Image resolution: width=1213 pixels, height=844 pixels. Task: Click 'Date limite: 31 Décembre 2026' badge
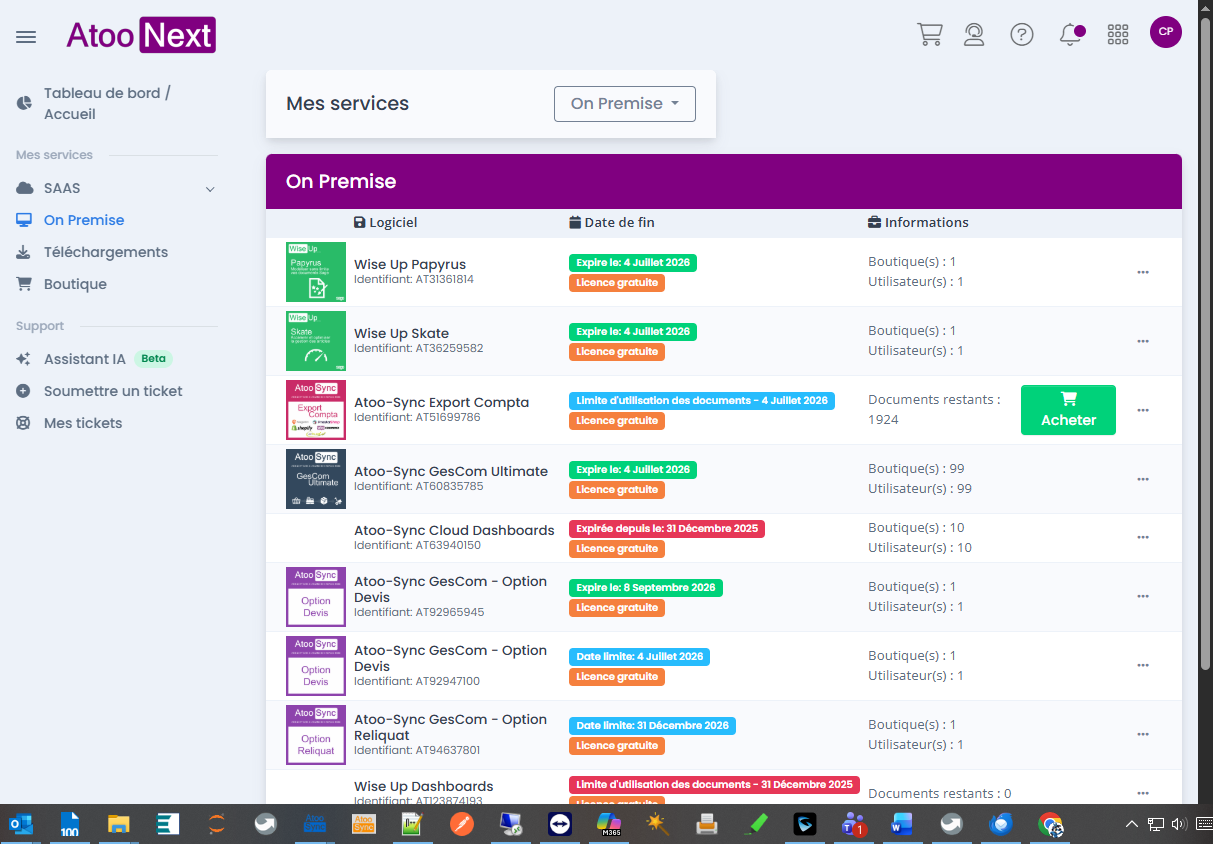(652, 726)
